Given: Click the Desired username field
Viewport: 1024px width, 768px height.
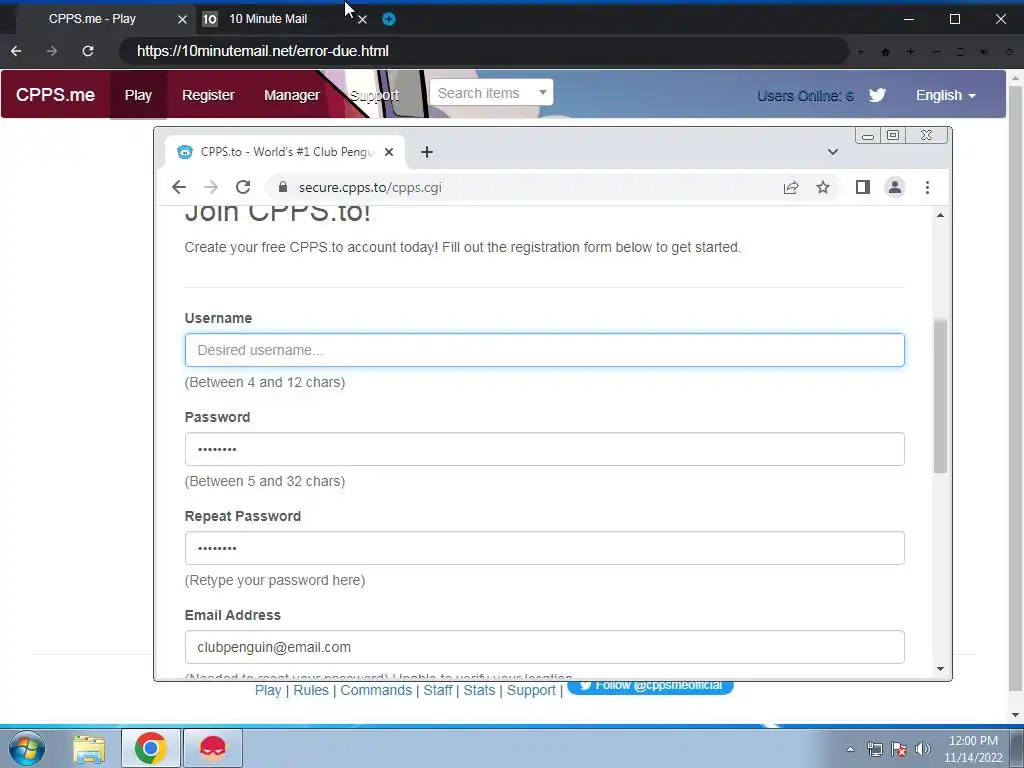Looking at the screenshot, I should (545, 350).
